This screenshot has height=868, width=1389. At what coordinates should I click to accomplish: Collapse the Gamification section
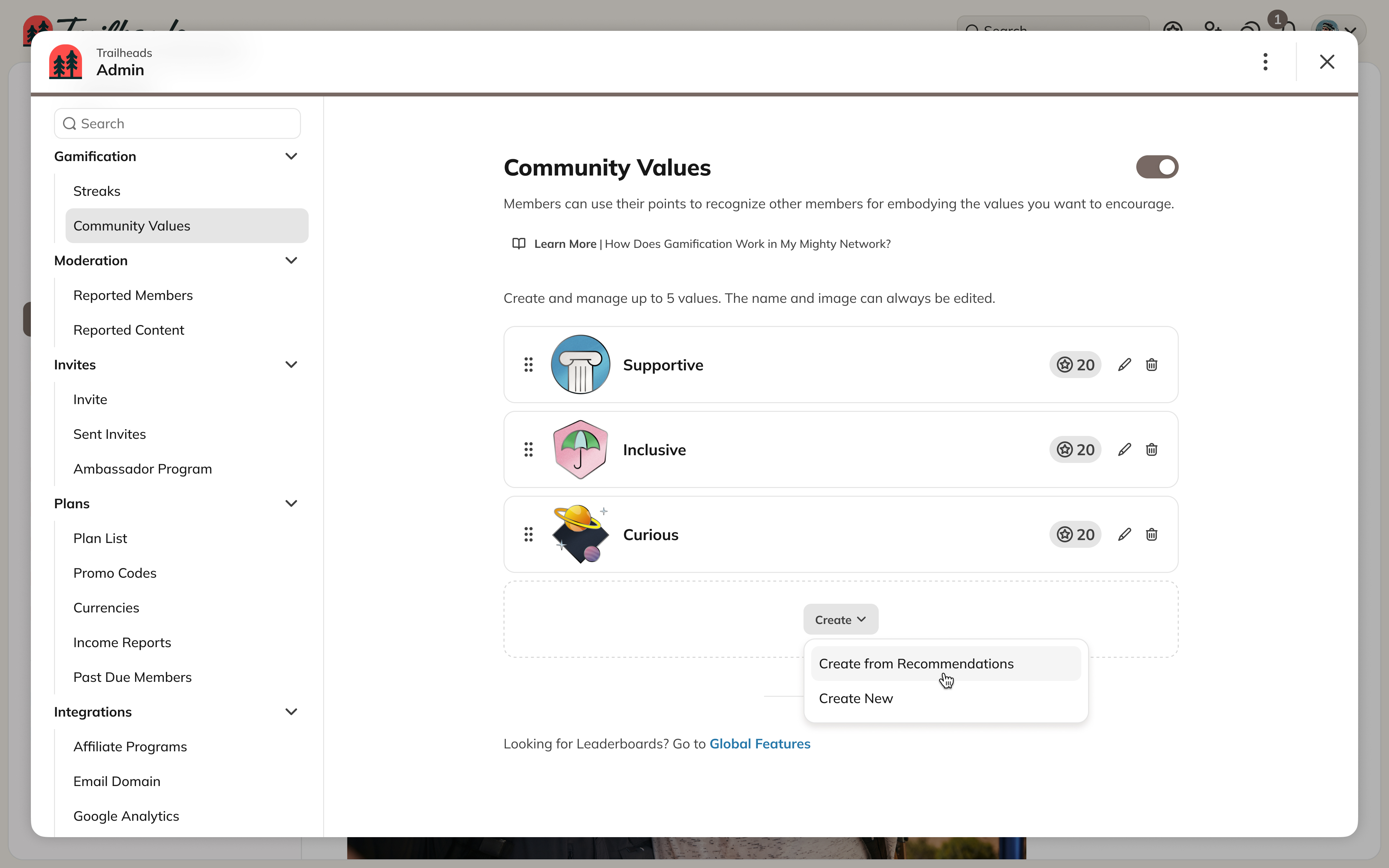(x=292, y=156)
